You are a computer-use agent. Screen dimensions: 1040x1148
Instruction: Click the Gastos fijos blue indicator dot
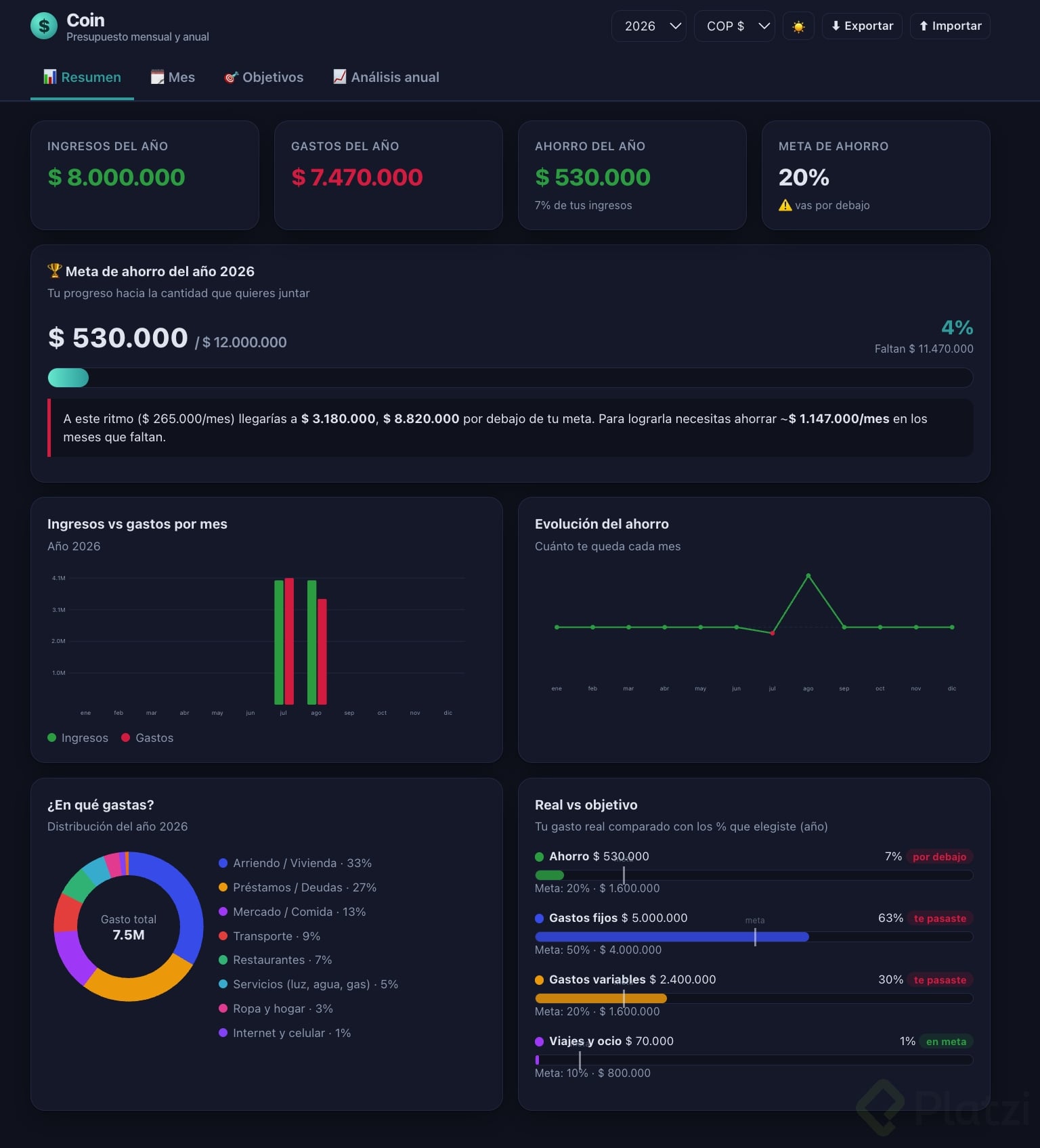[540, 919]
